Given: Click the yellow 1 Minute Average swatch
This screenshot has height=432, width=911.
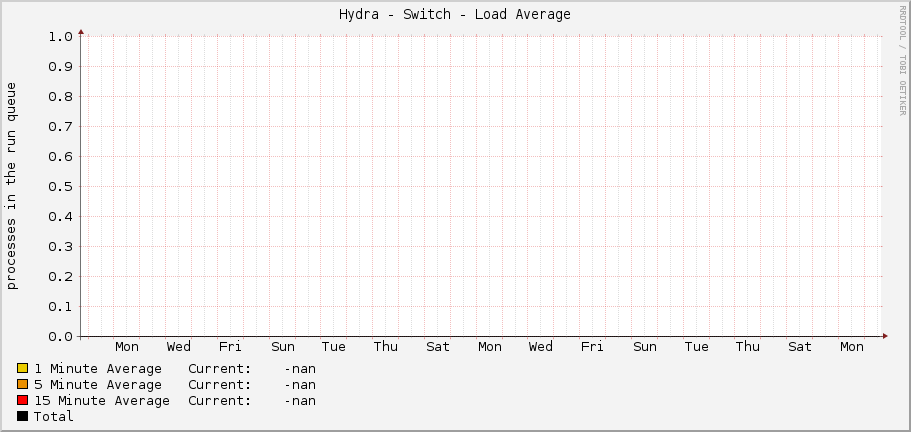Looking at the screenshot, I should point(23,368).
